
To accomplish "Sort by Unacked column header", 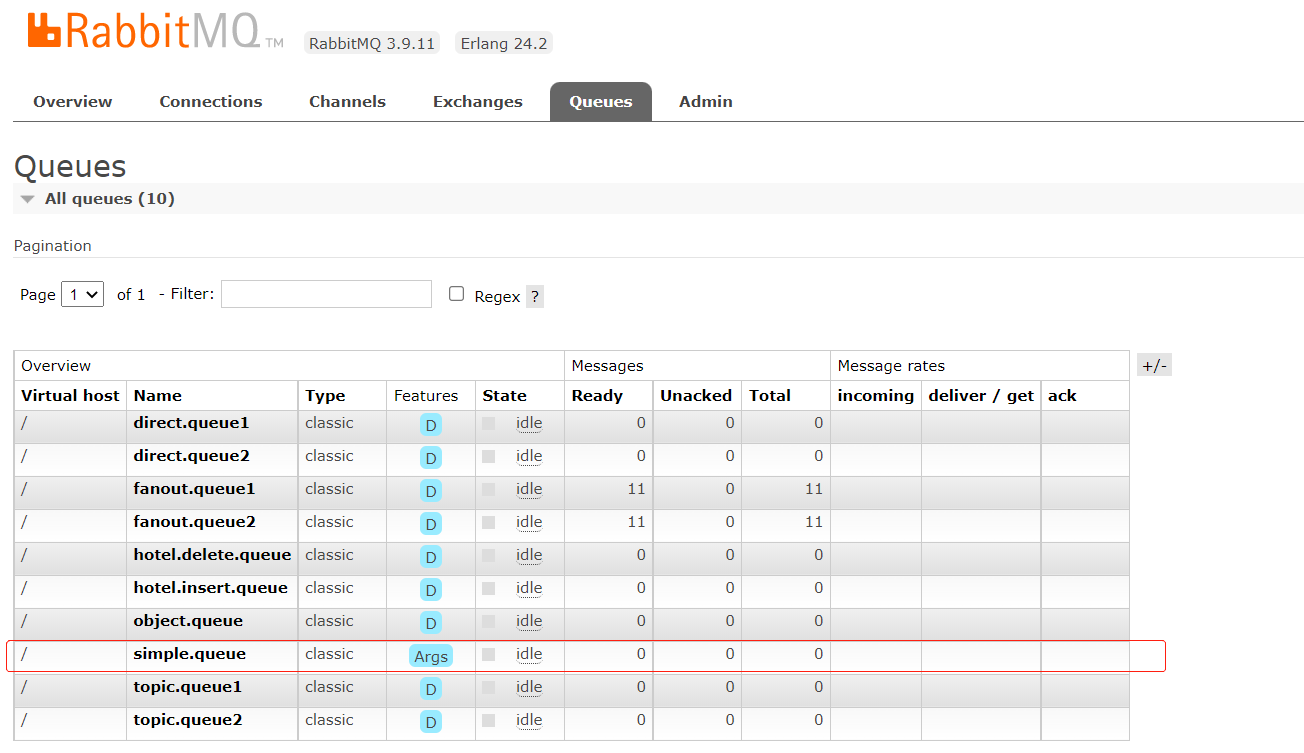I will [x=696, y=396].
